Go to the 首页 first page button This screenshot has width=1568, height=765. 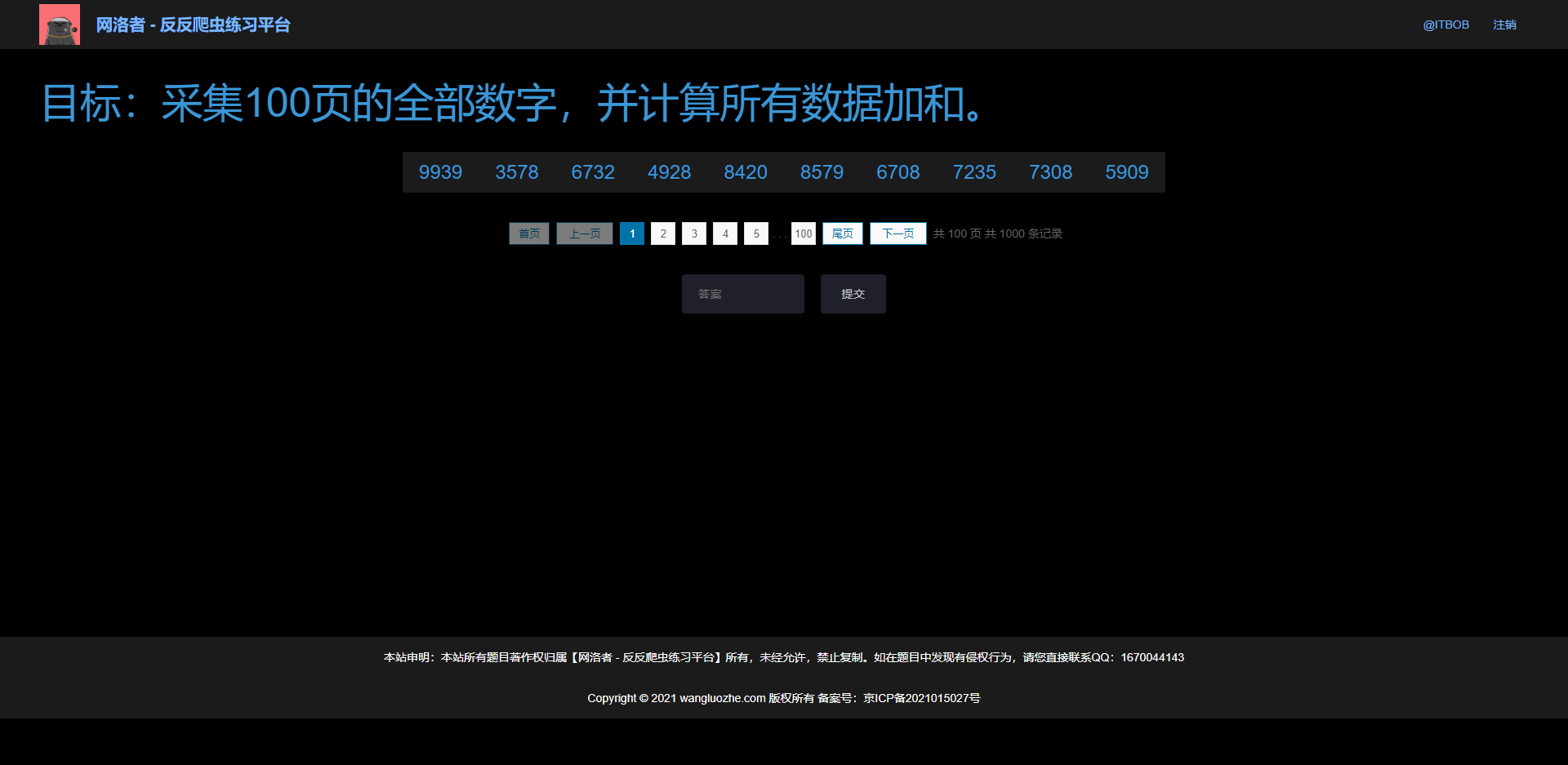pyautogui.click(x=529, y=234)
